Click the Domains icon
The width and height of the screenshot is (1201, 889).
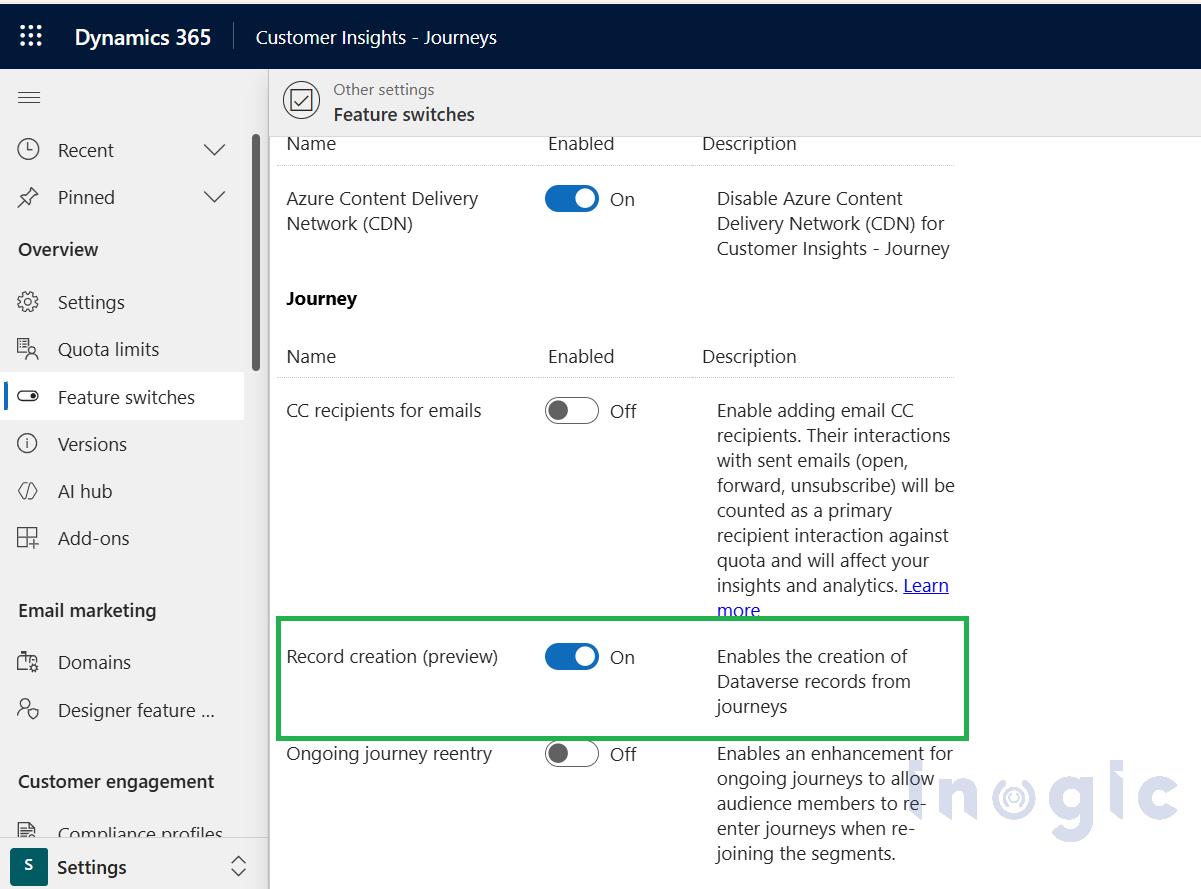click(28, 662)
